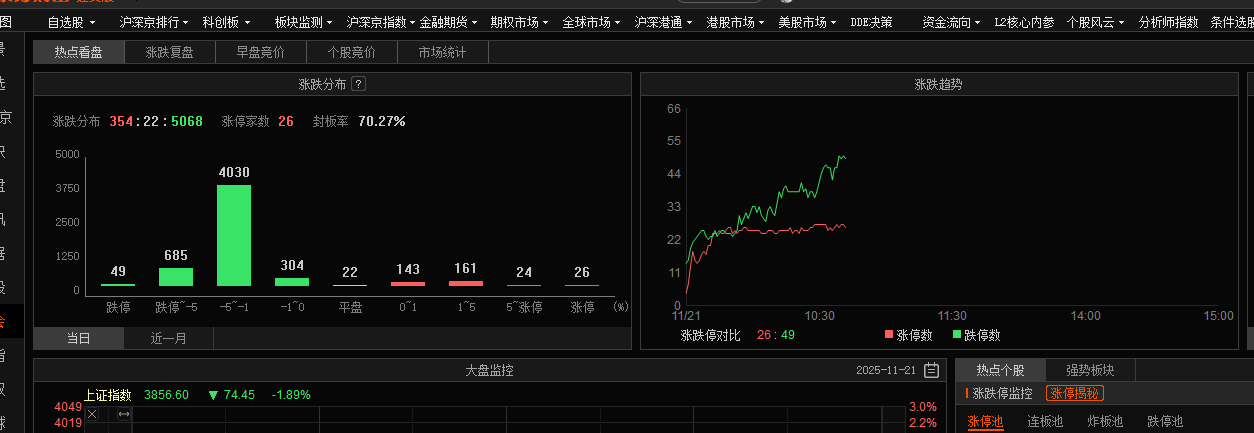Switch to the 热点个股 tab

tap(1001, 370)
